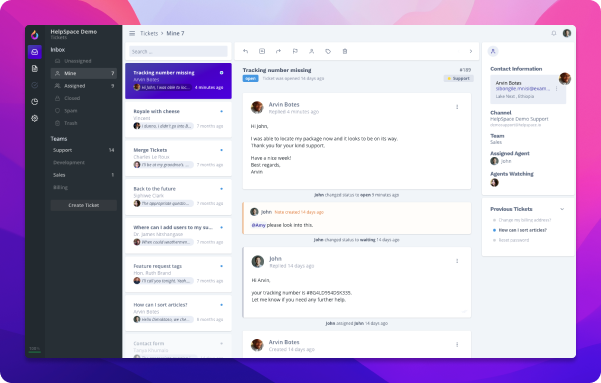Open the Feature request tags ticket
The height and width of the screenshot is (383, 601).
[178, 274]
